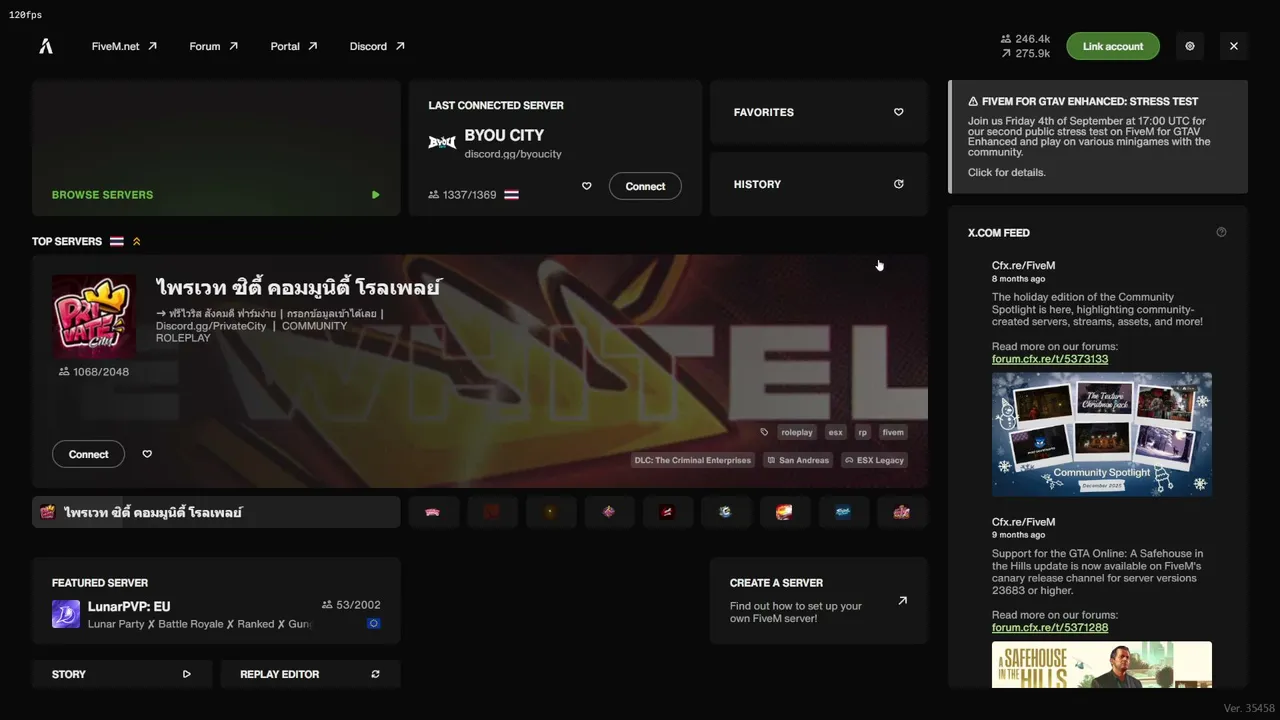Open the FiveM for GTAV Enhanced stress test notice
The image size is (1280, 720).
click(1098, 136)
